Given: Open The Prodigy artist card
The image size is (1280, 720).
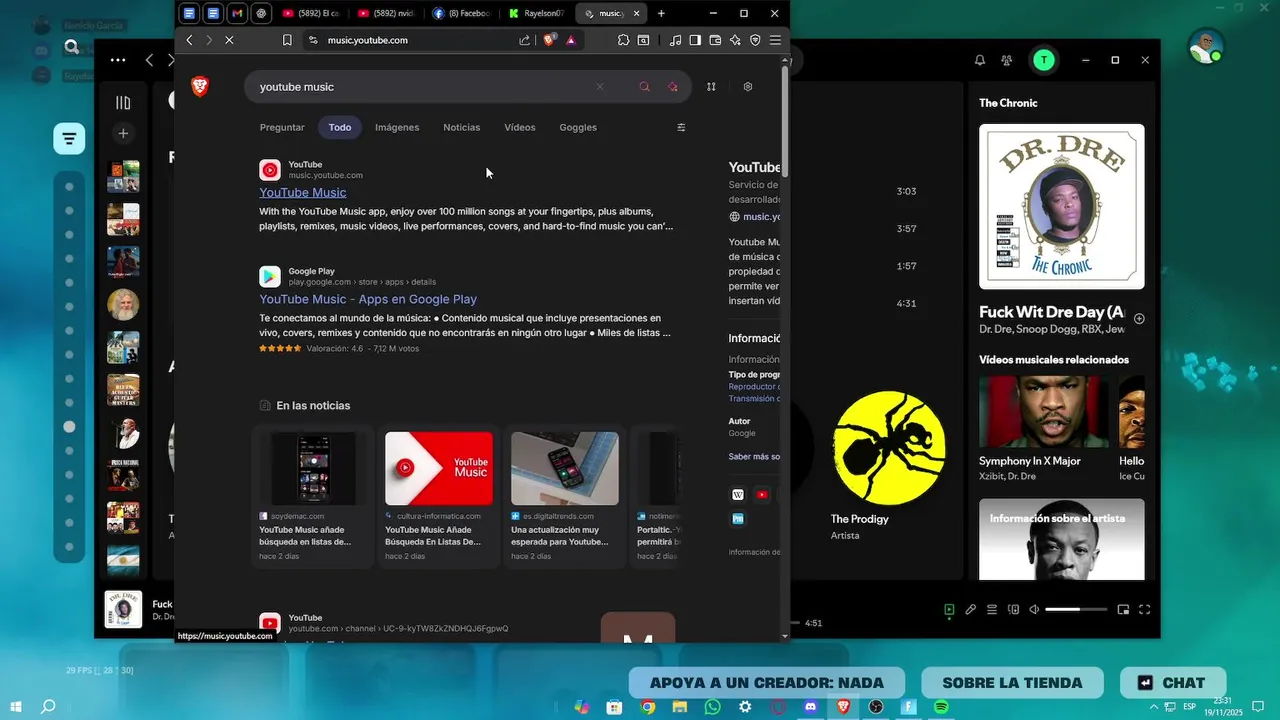Looking at the screenshot, I should pyautogui.click(x=889, y=466).
